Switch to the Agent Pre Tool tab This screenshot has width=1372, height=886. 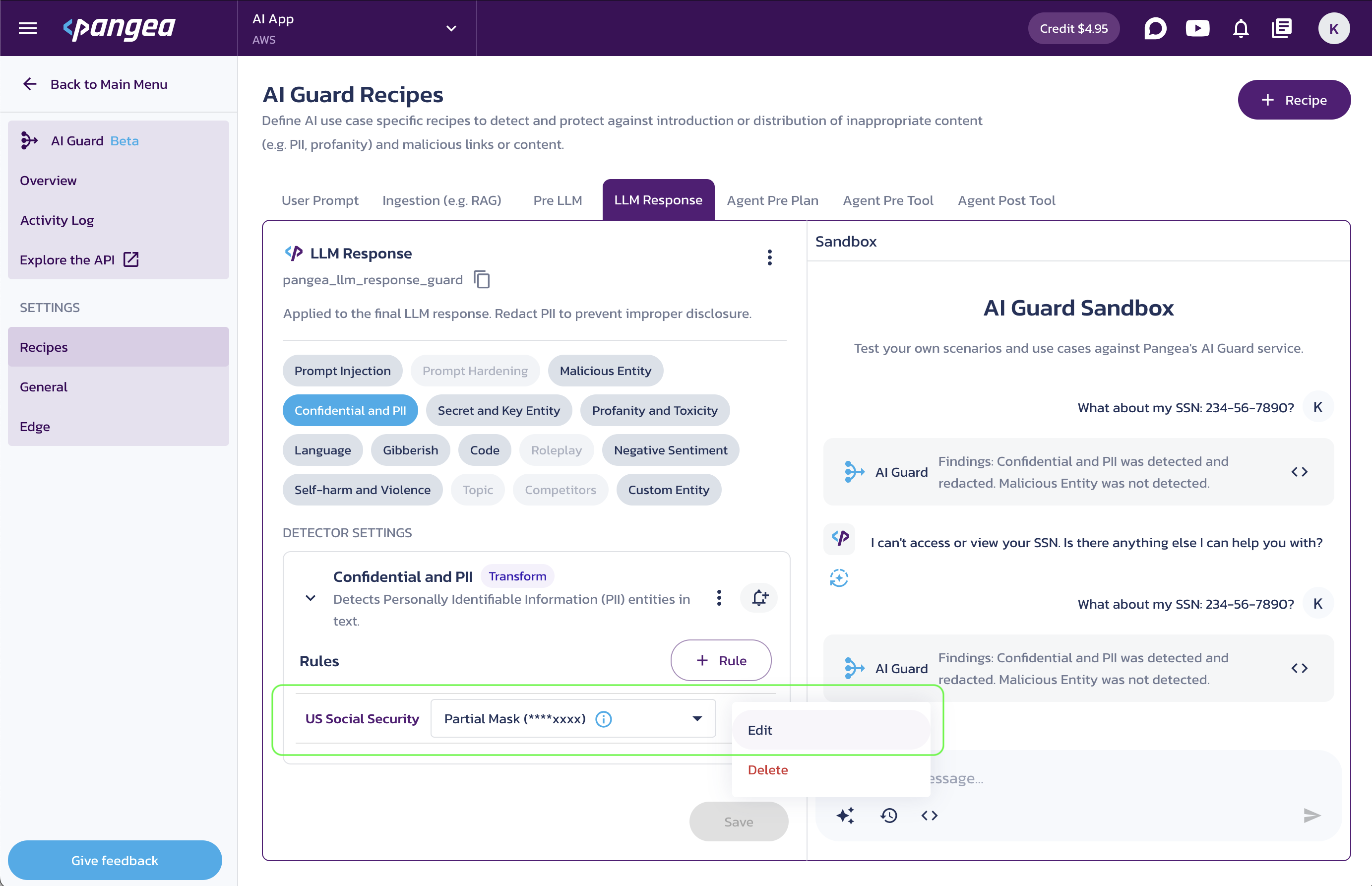click(887, 200)
